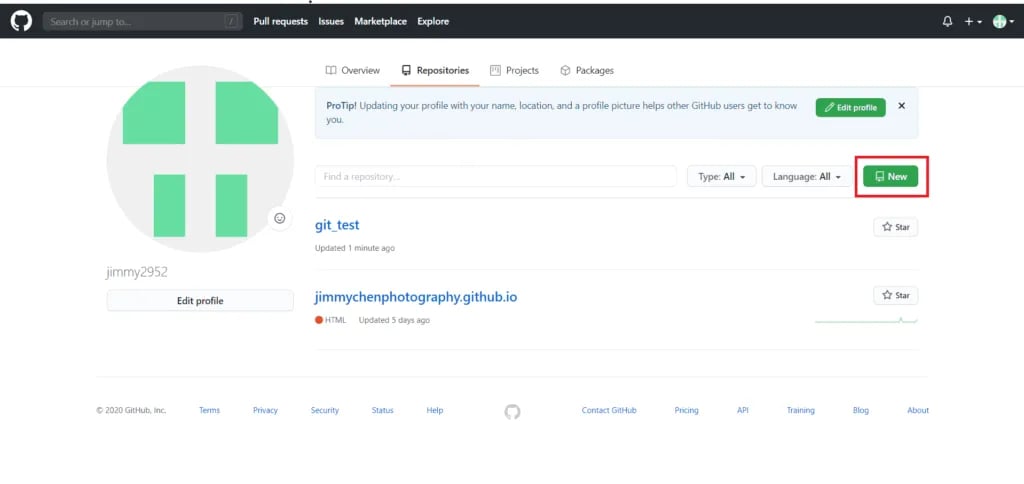Open the Packages tab

tap(587, 71)
